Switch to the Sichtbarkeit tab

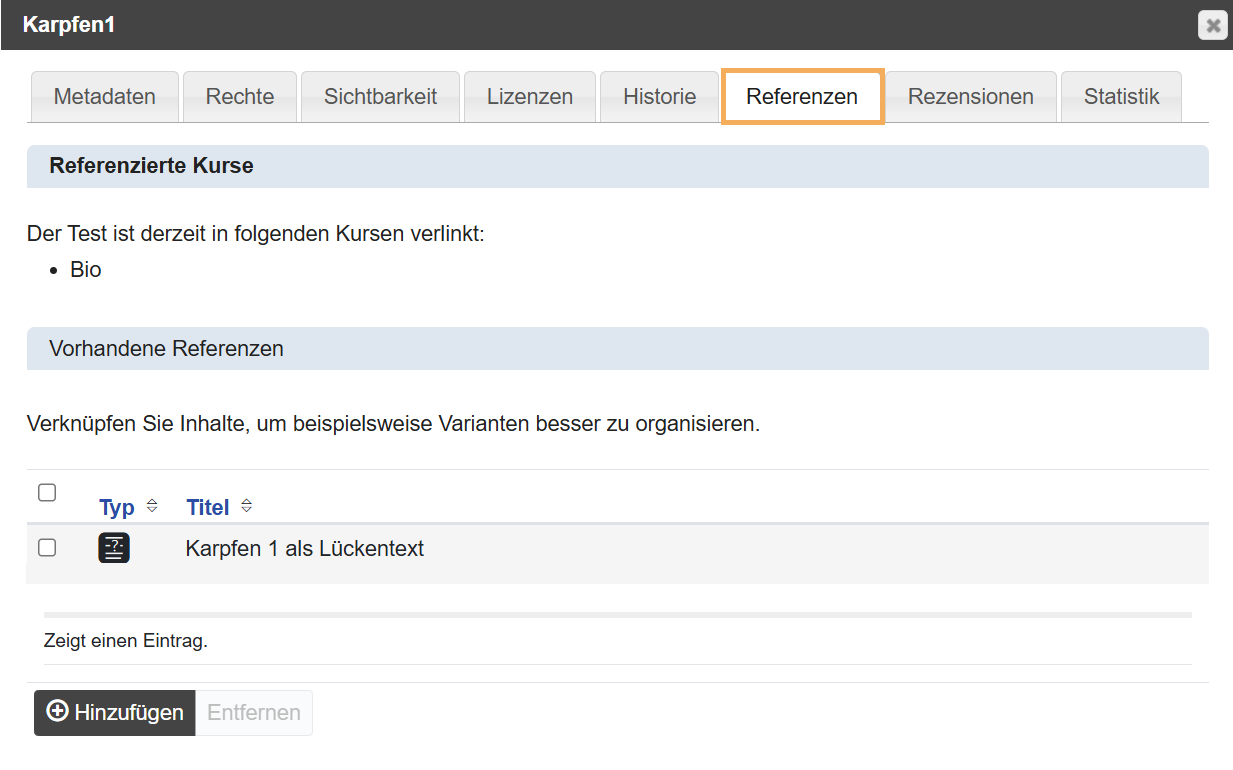(x=380, y=96)
